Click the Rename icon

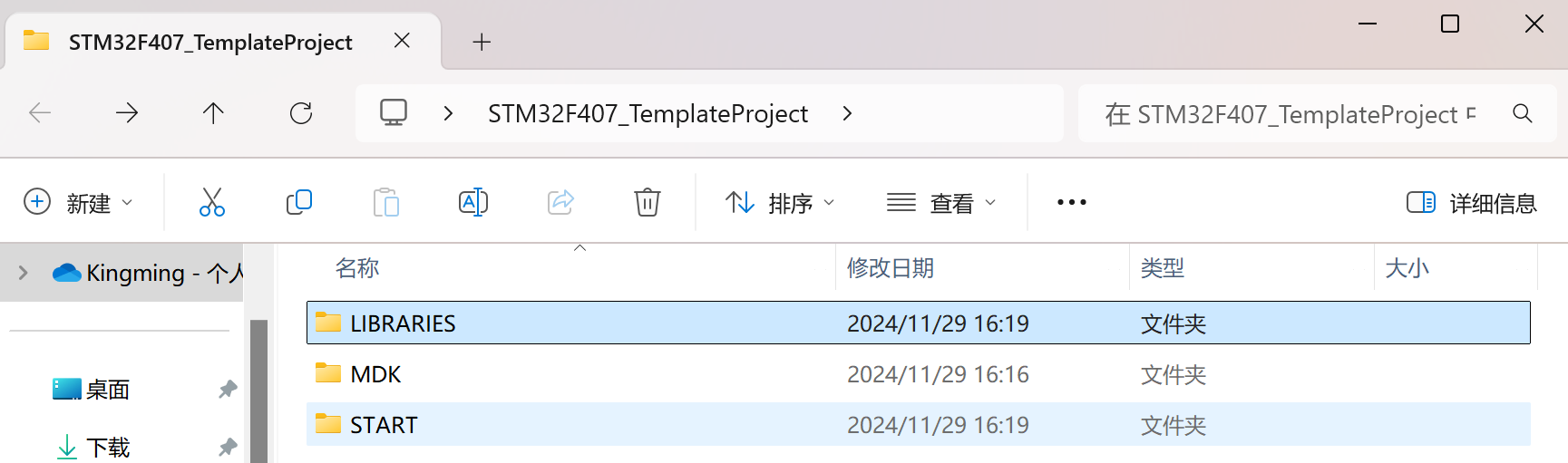[473, 202]
